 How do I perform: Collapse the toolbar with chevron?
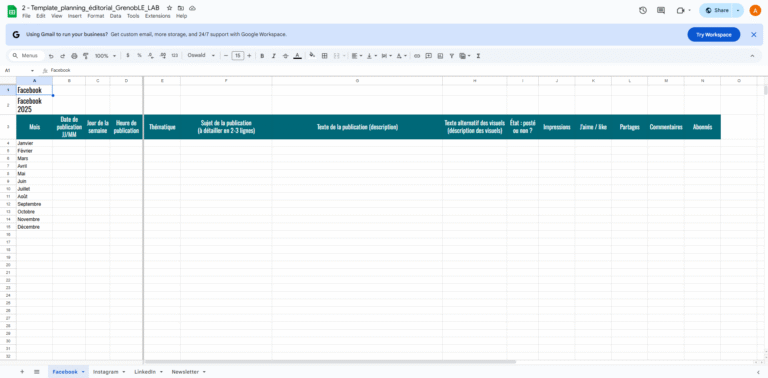pyautogui.click(x=752, y=56)
